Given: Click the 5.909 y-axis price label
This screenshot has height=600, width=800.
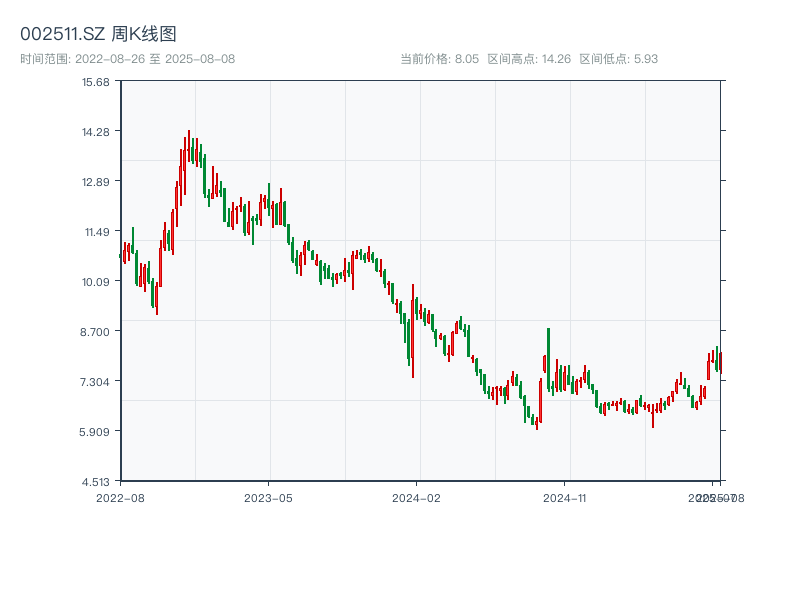Looking at the screenshot, I should pyautogui.click(x=97, y=431).
